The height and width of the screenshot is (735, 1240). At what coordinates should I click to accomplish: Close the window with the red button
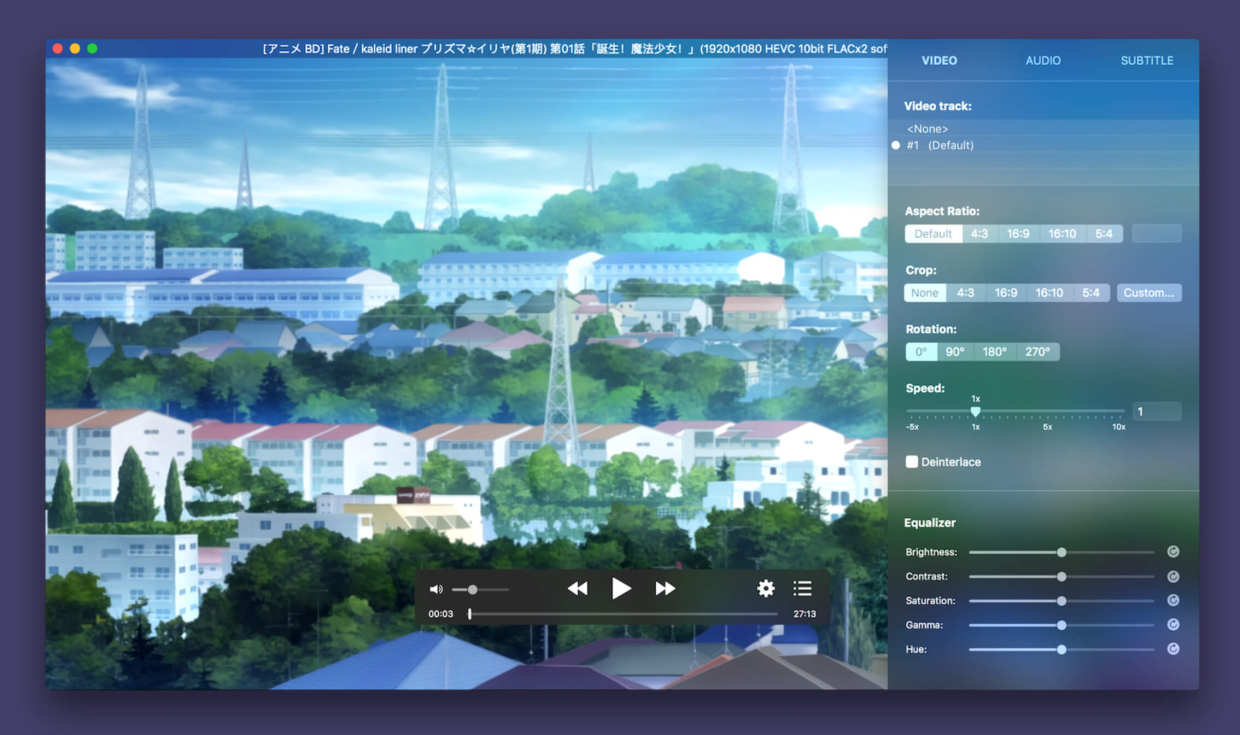(58, 48)
